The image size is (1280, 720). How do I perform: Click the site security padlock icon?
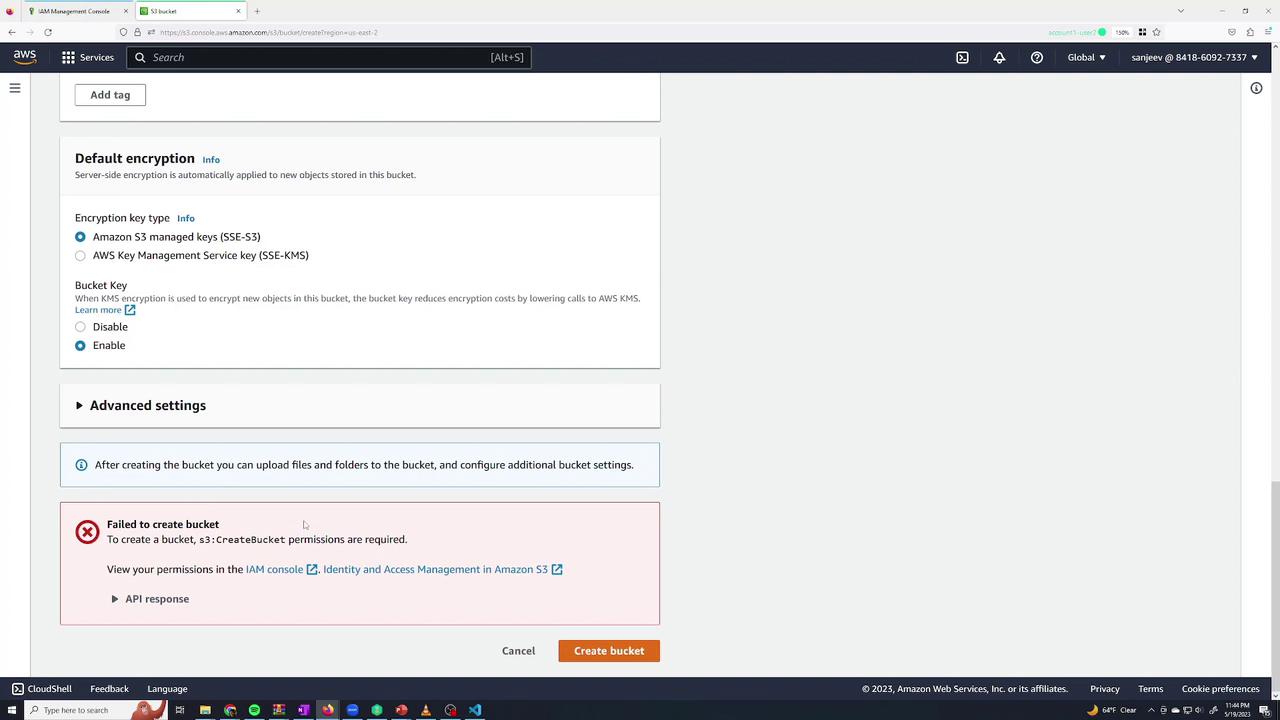pyautogui.click(x=138, y=32)
